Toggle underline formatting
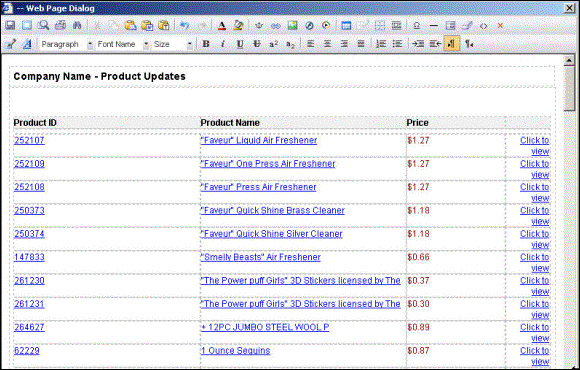 (x=240, y=44)
